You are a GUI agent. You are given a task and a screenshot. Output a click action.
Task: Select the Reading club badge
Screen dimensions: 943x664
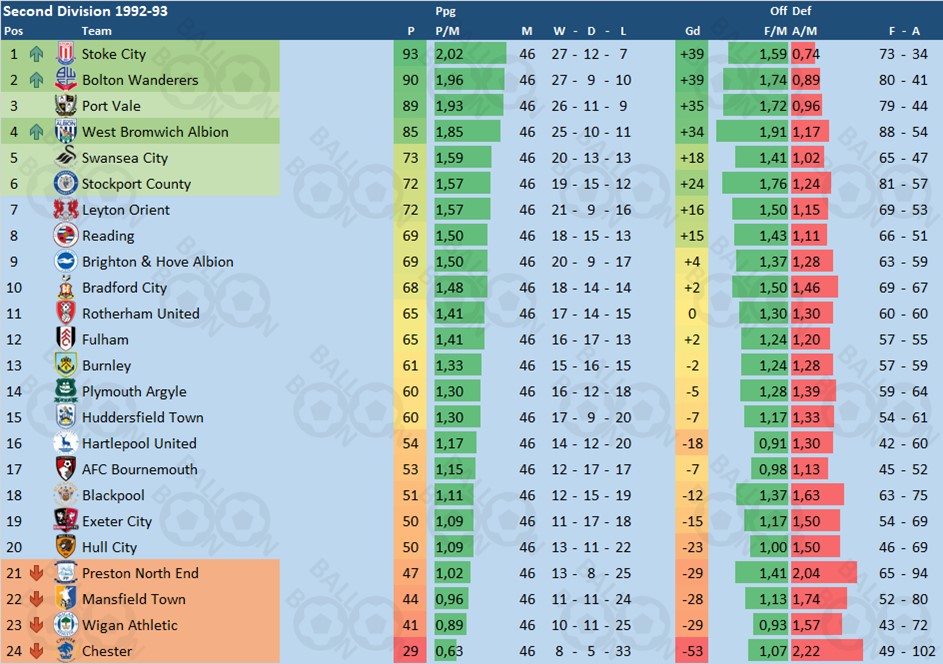(66, 235)
